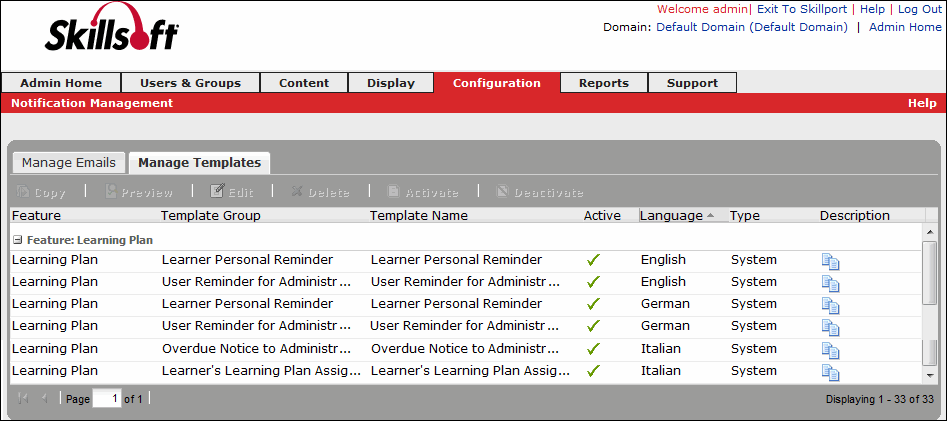Open the Support tab
The image size is (947, 421).
(692, 83)
